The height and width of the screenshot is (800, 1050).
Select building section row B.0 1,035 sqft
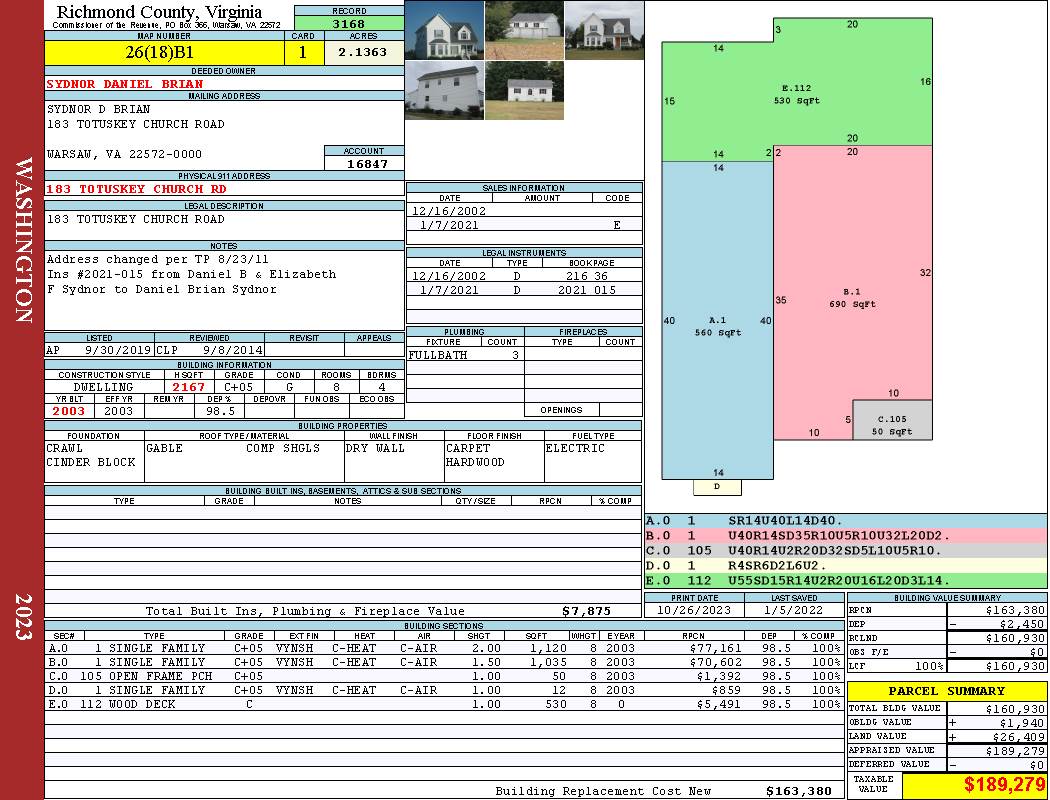point(444,662)
